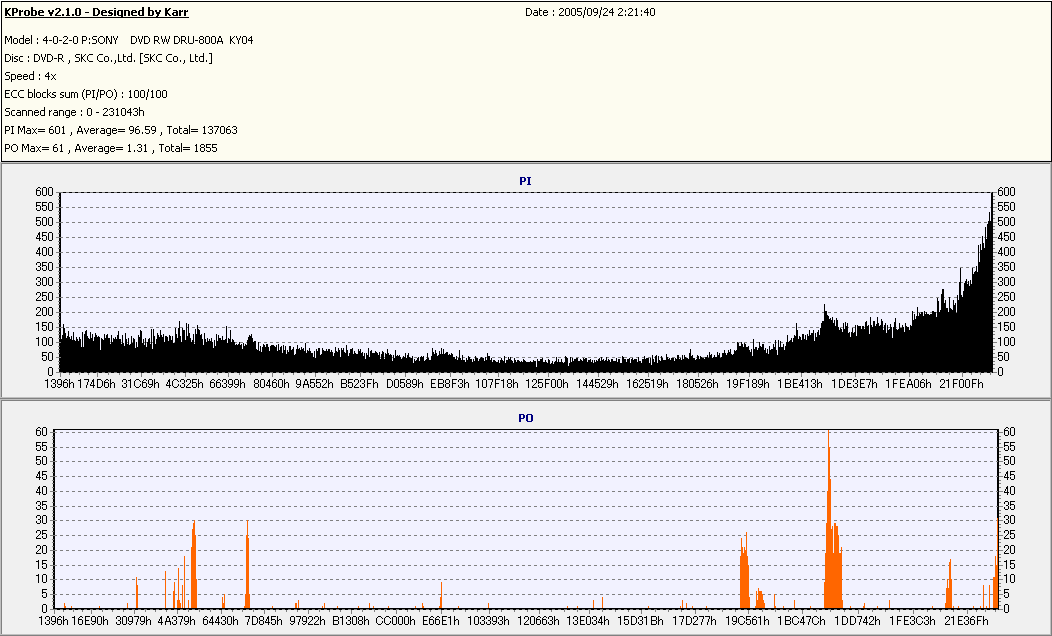Viewport: 1052px width, 636px height.
Task: Click the 1BC47Ch PO axis label
Action: click(801, 621)
